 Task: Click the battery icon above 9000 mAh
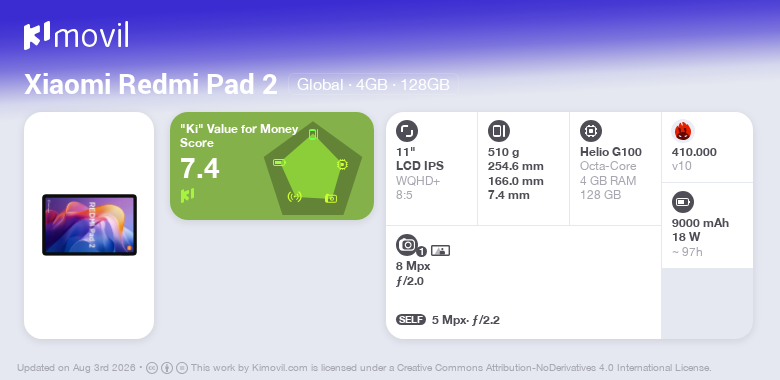pyautogui.click(x=683, y=202)
